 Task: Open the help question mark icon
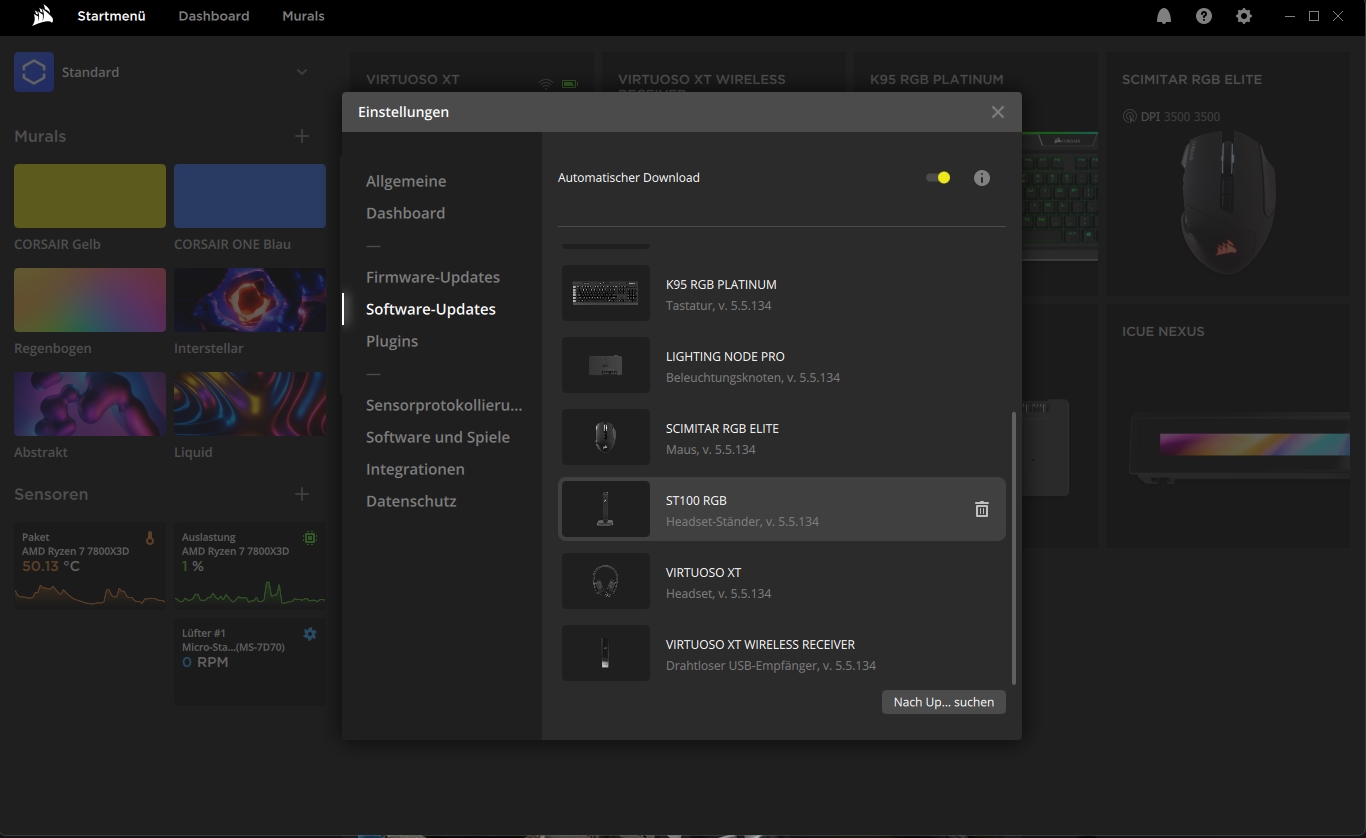tap(1204, 16)
